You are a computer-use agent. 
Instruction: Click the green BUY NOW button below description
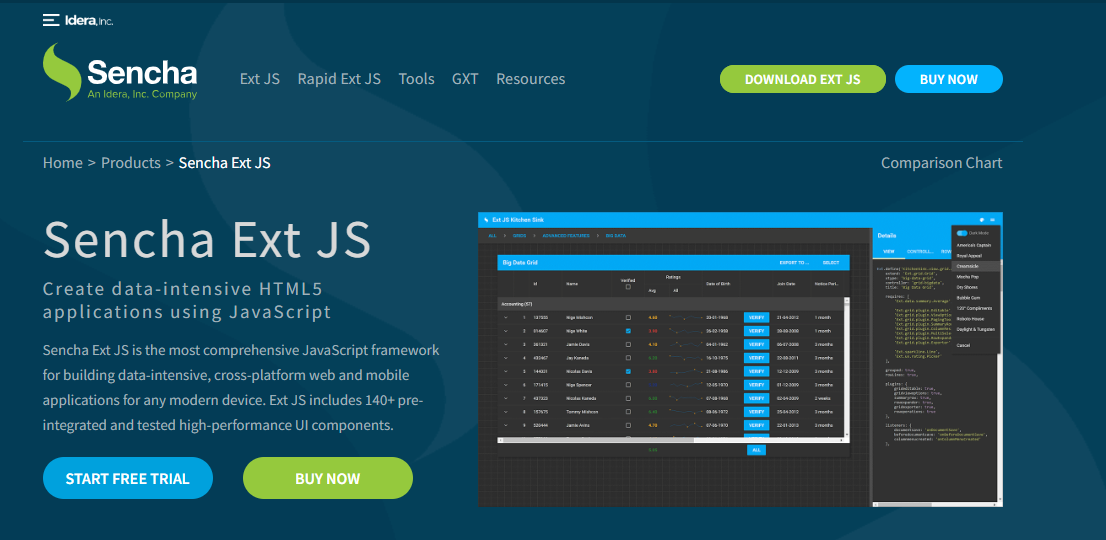tap(328, 478)
